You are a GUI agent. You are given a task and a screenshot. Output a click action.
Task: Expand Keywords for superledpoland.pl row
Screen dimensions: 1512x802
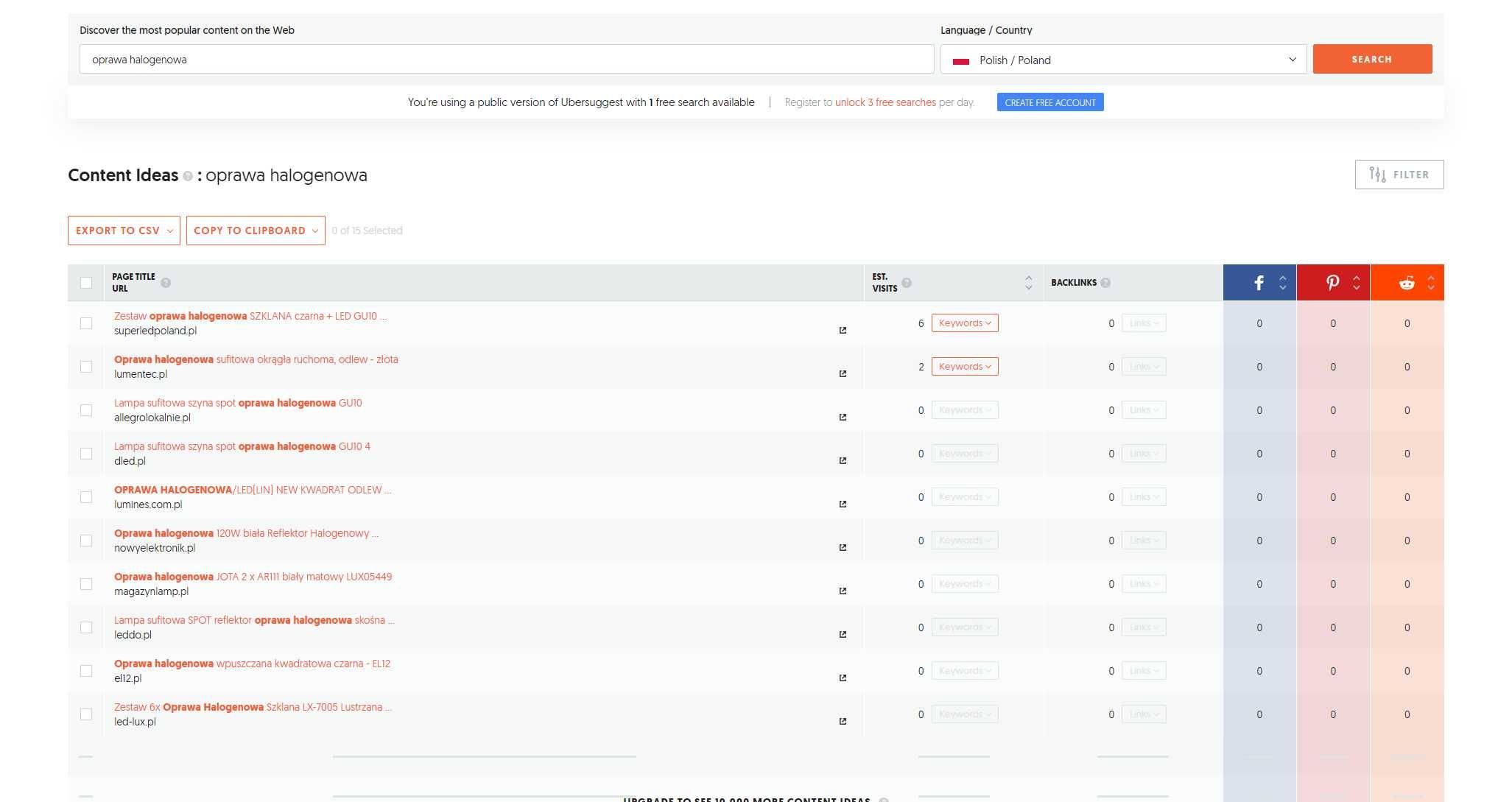965,323
